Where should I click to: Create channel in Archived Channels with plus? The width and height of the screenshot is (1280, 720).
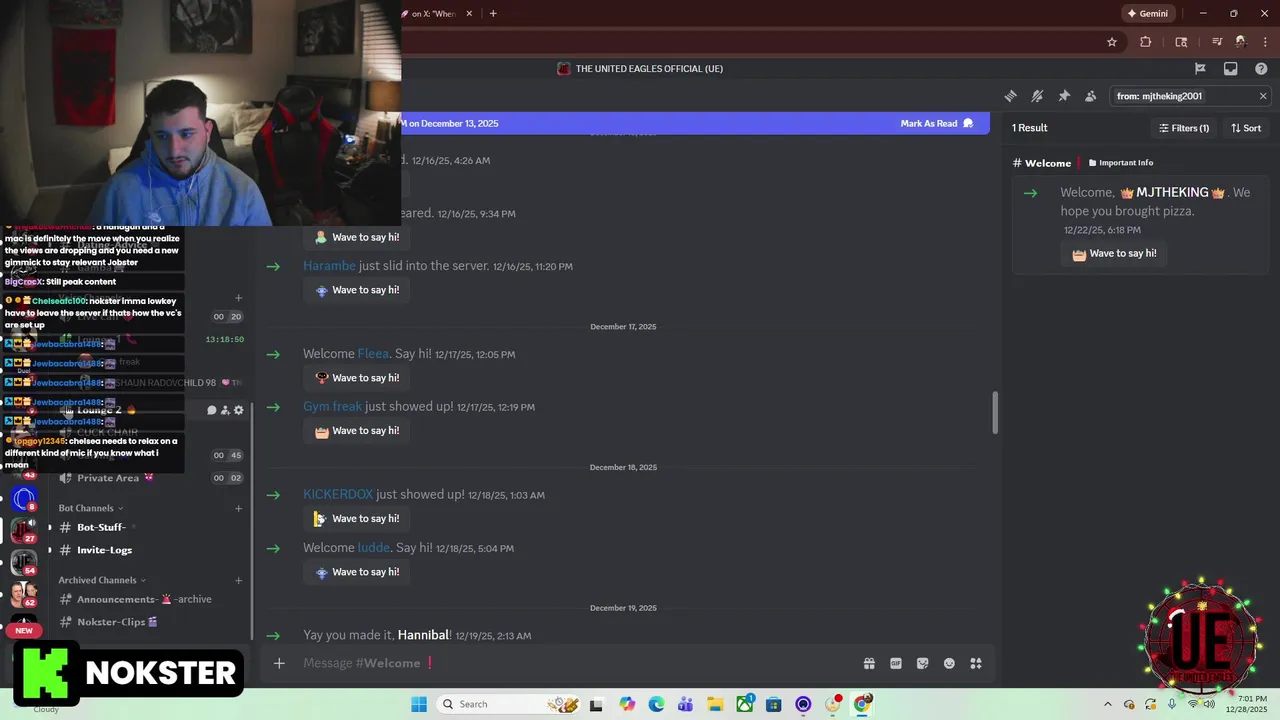pyautogui.click(x=238, y=580)
